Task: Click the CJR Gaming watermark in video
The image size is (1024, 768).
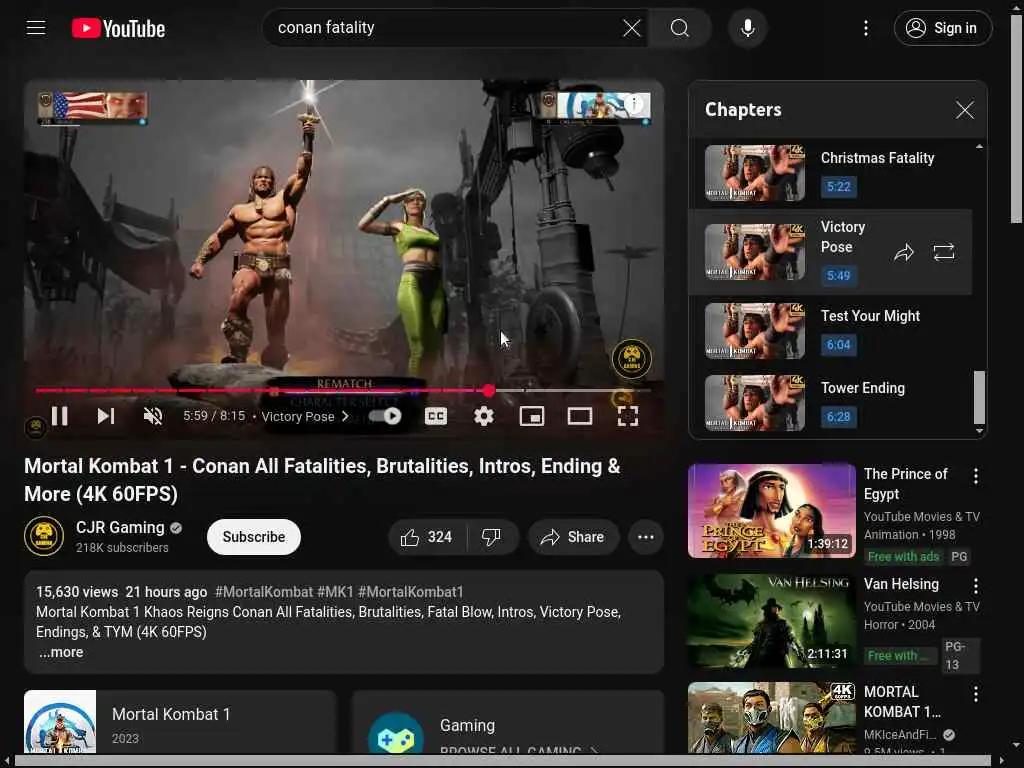Action: (632, 358)
